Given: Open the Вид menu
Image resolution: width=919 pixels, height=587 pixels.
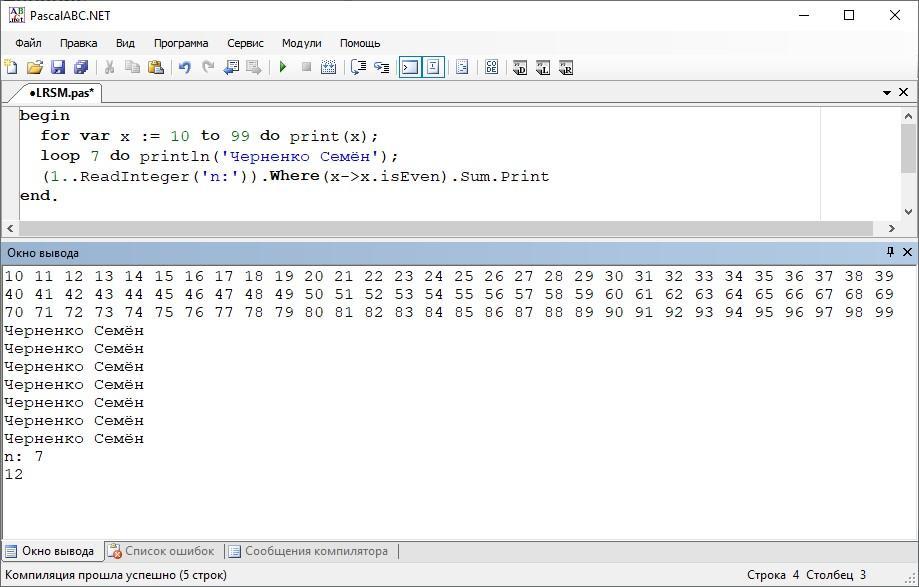Looking at the screenshot, I should click(x=125, y=43).
